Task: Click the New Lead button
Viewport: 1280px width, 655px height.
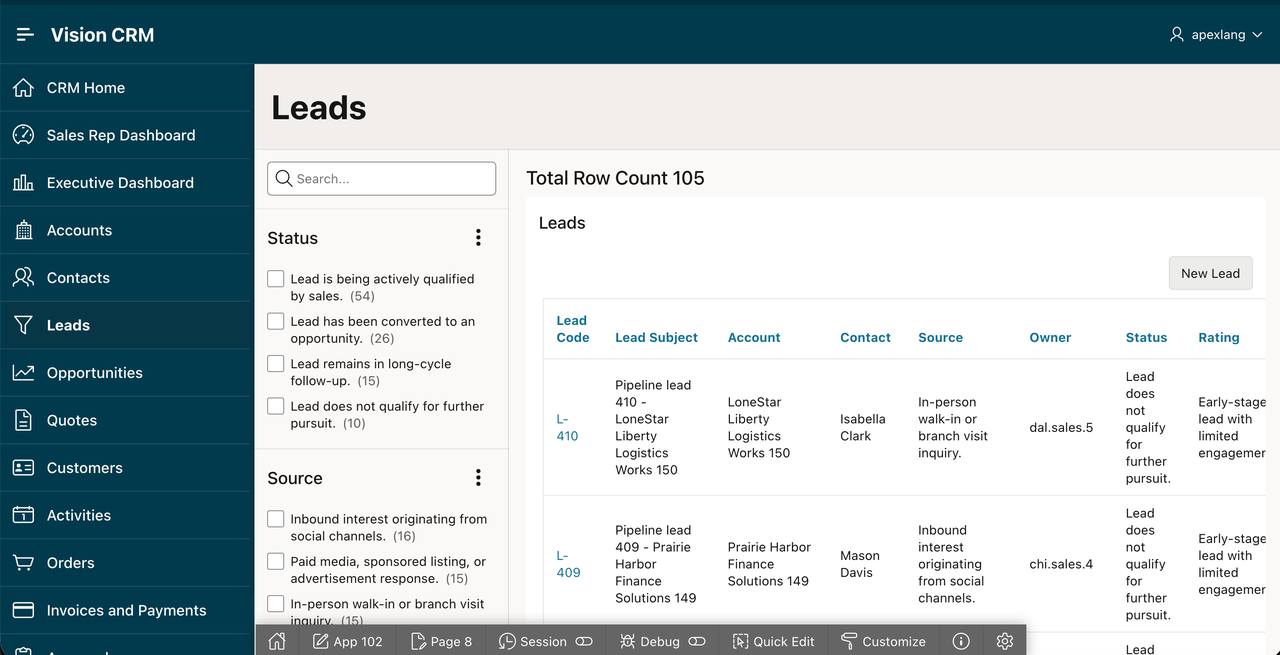Action: pos(1210,273)
